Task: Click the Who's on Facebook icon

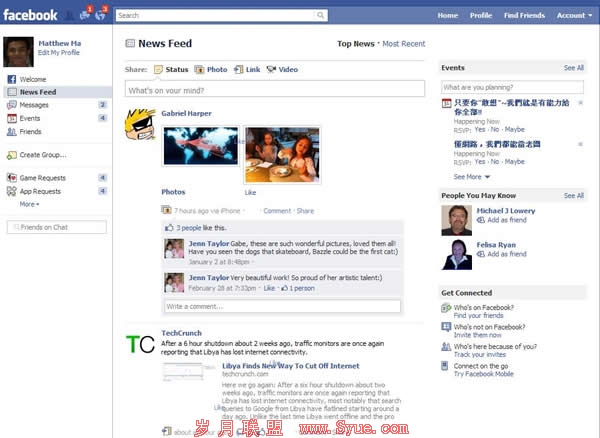Action: pos(445,308)
